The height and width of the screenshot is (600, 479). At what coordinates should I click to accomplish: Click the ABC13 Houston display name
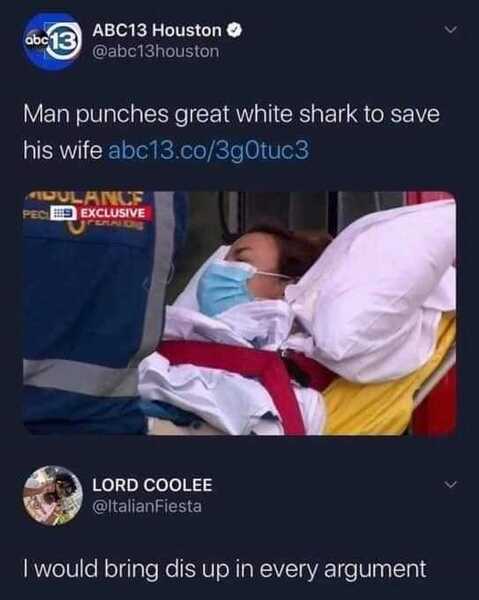coord(157,31)
